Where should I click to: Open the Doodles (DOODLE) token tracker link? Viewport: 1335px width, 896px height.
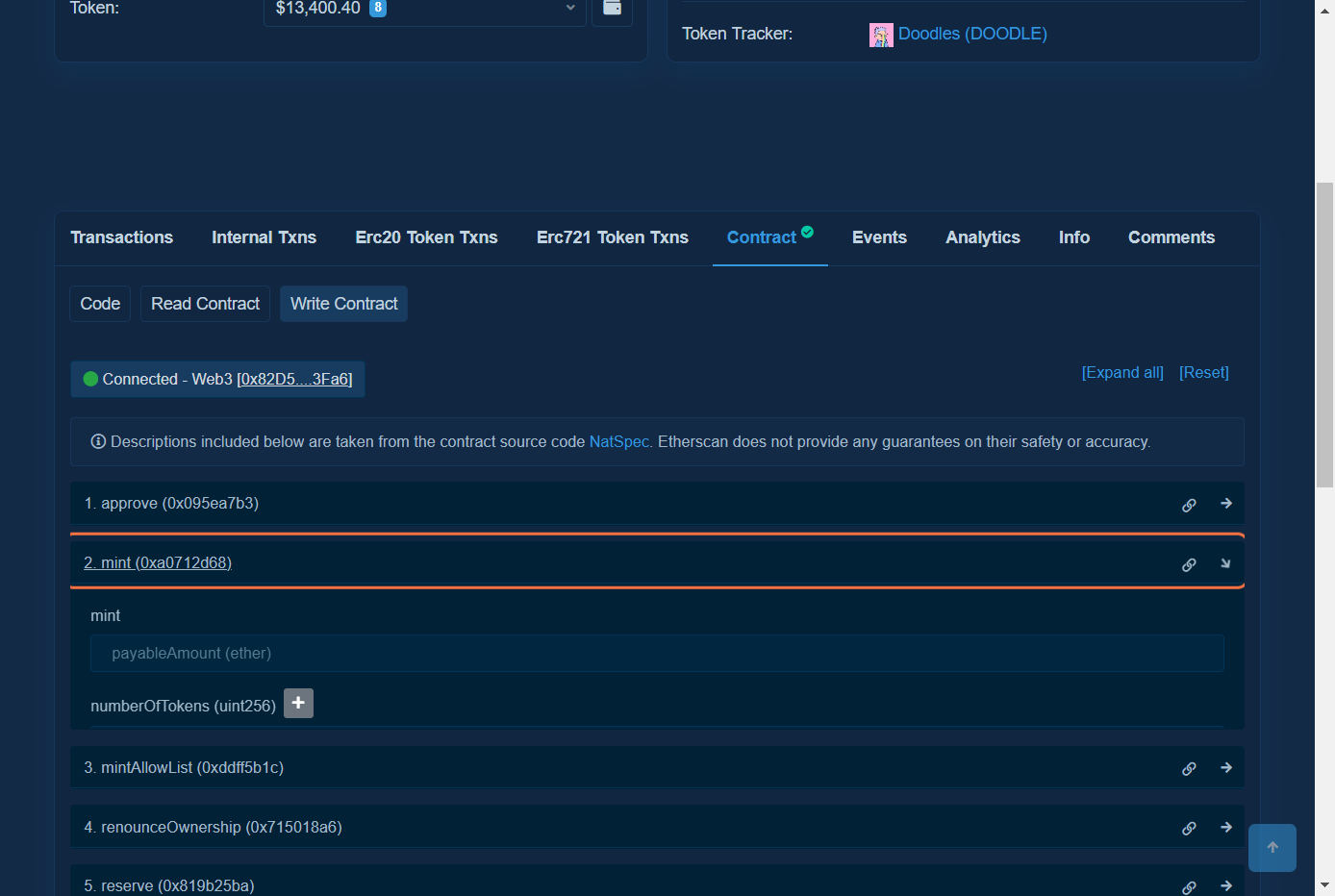coord(972,34)
